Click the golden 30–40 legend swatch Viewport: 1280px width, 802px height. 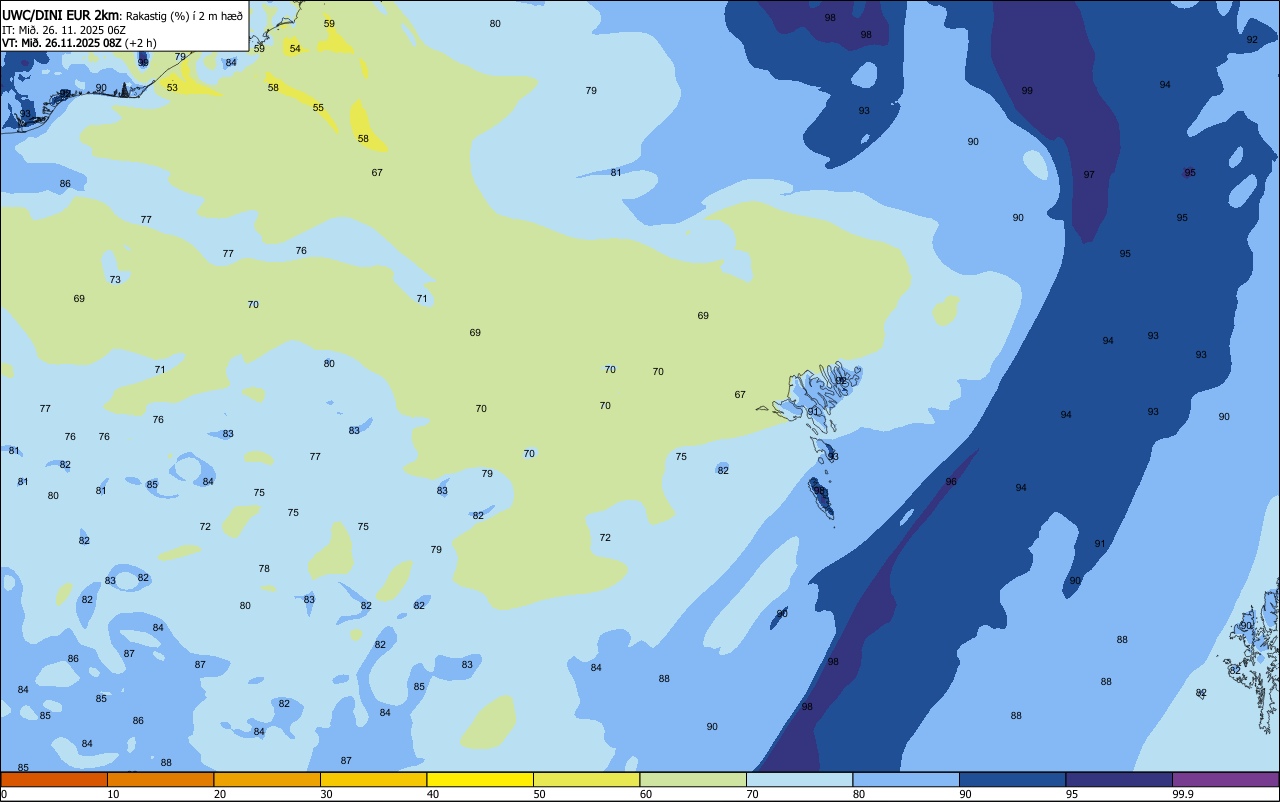(373, 779)
